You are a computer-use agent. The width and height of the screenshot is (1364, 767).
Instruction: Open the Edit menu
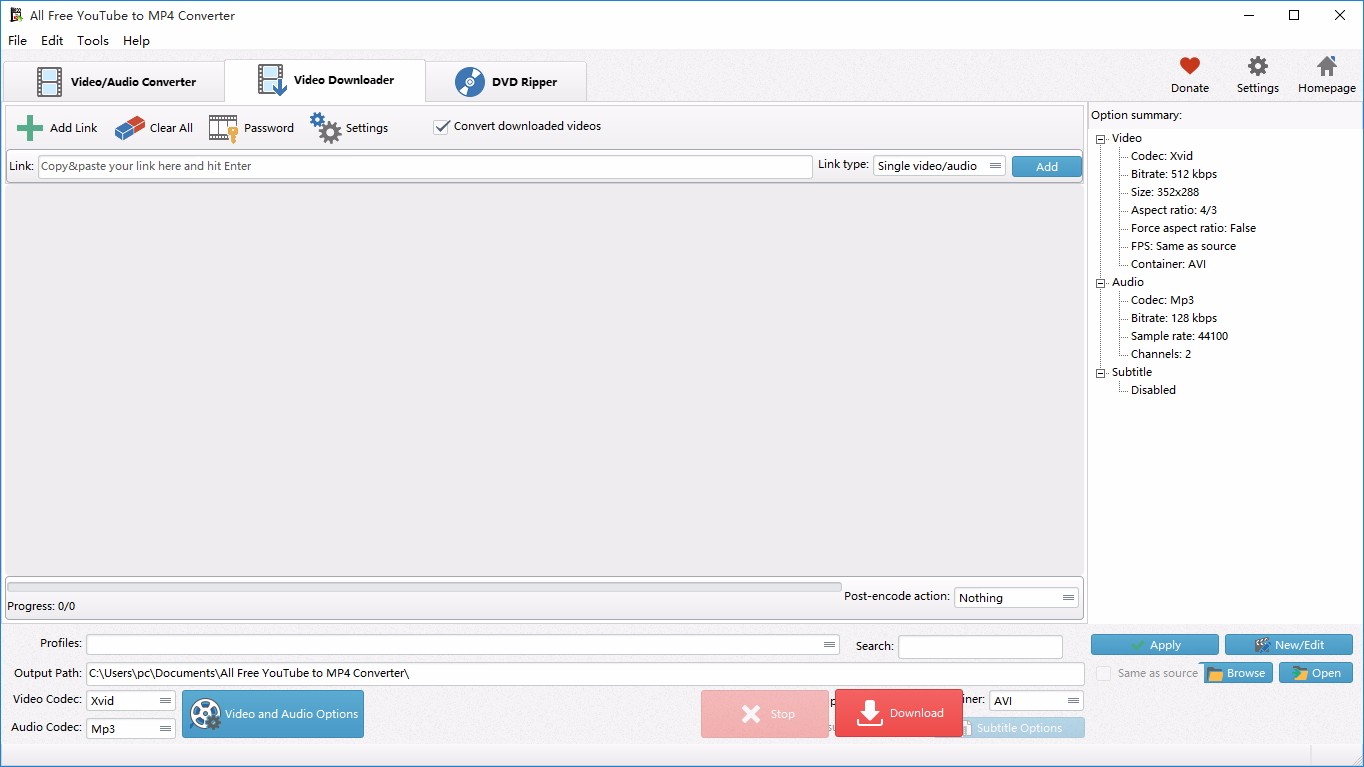point(52,41)
